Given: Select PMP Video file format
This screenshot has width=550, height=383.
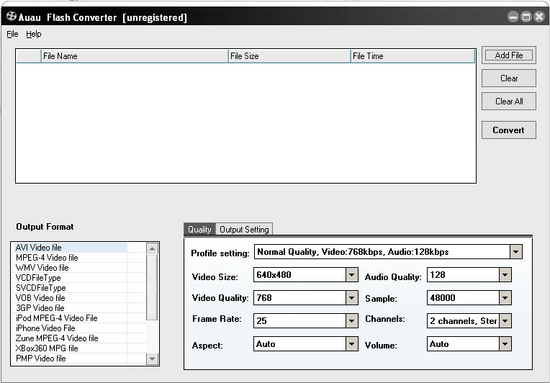Looking at the screenshot, I should click(70, 359).
